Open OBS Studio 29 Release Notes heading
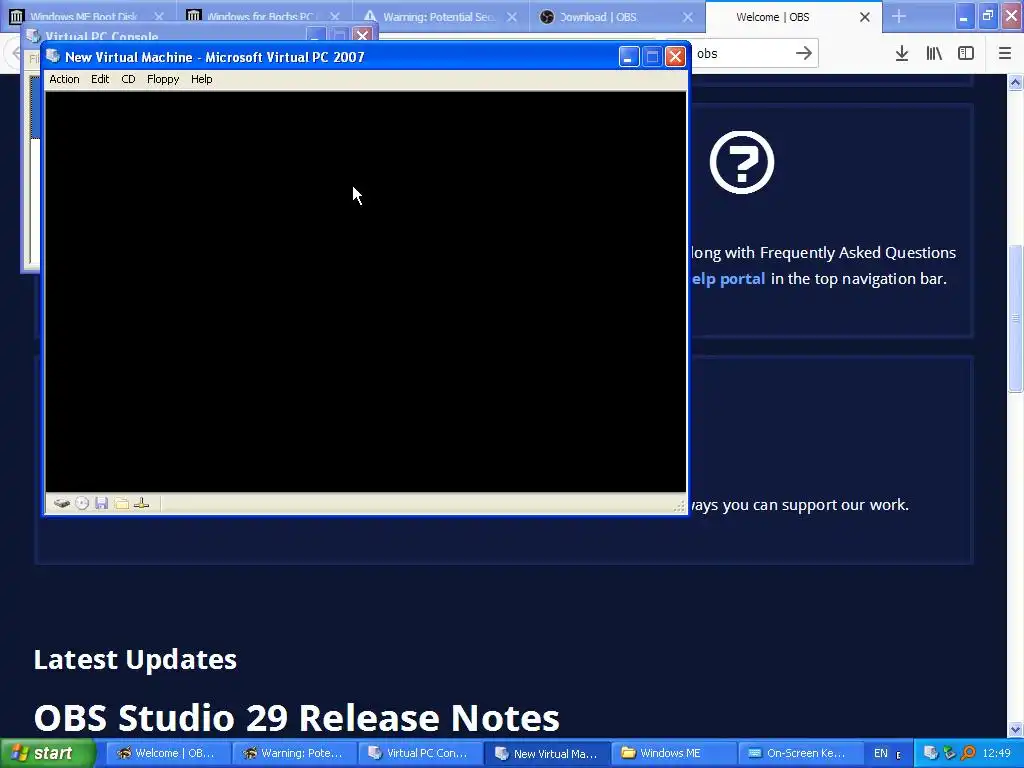 tap(296, 718)
